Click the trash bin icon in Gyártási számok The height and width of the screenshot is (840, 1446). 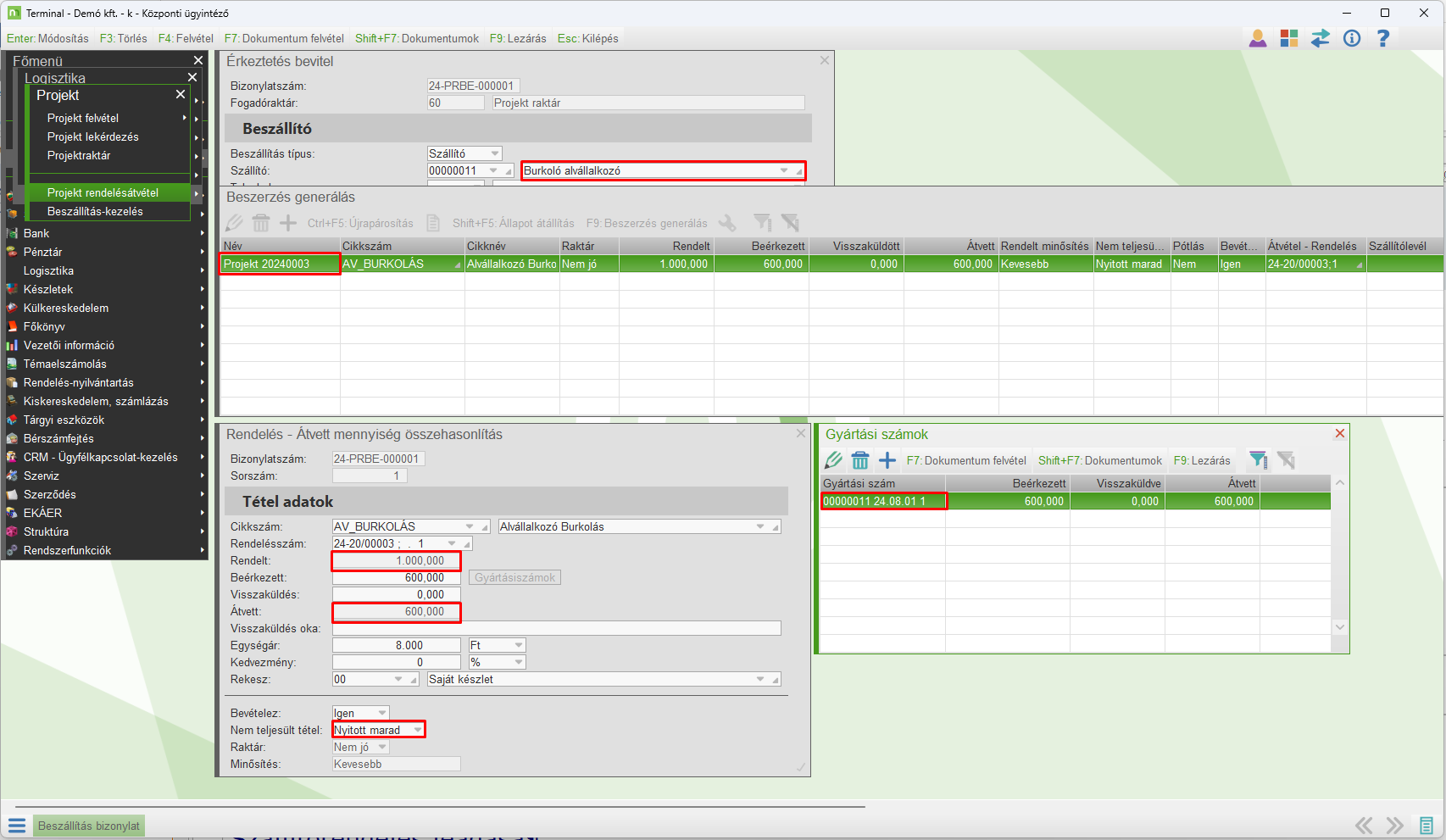pos(860,460)
